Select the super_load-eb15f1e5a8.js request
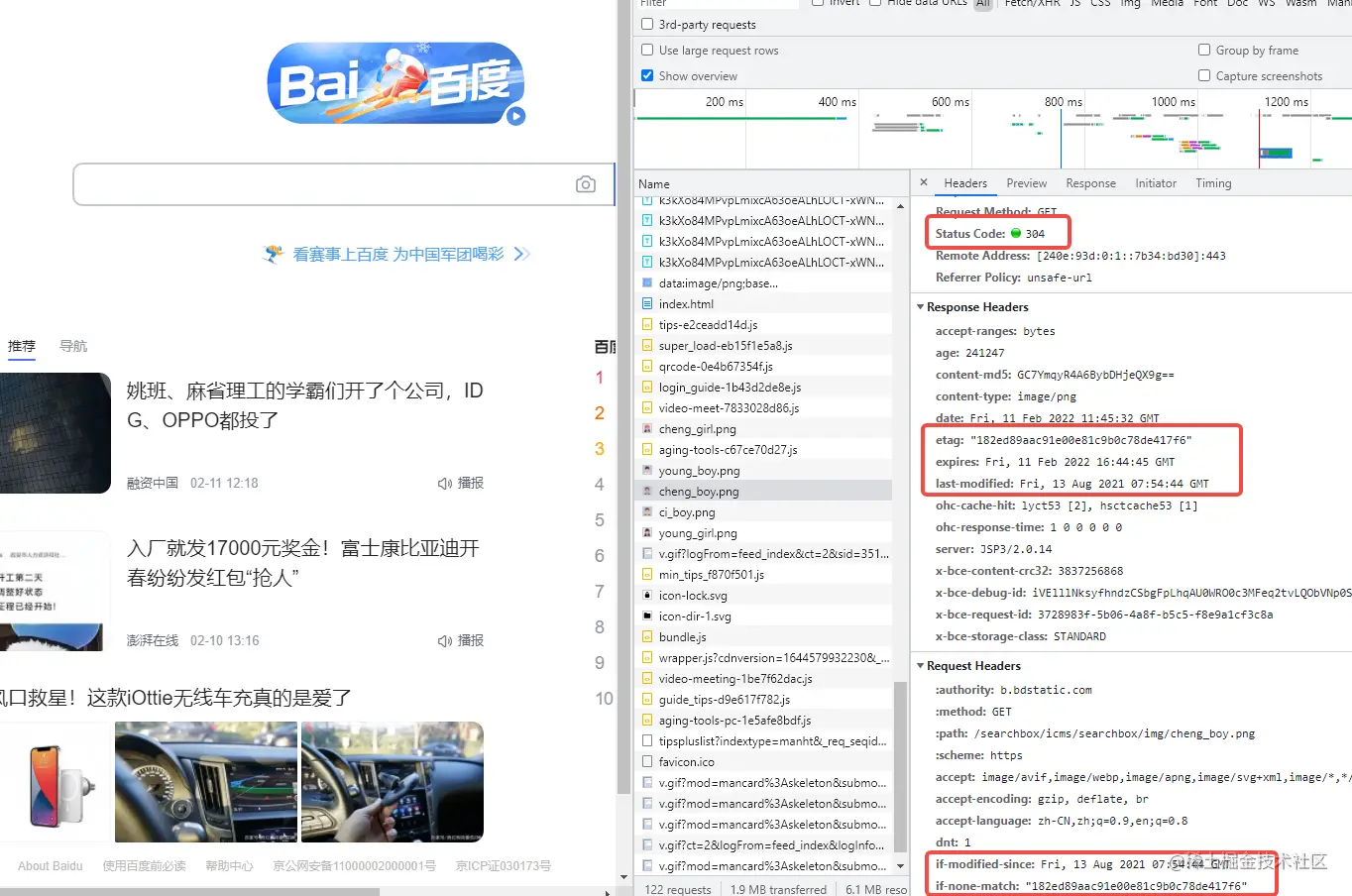This screenshot has height=896, width=1352. [763, 346]
